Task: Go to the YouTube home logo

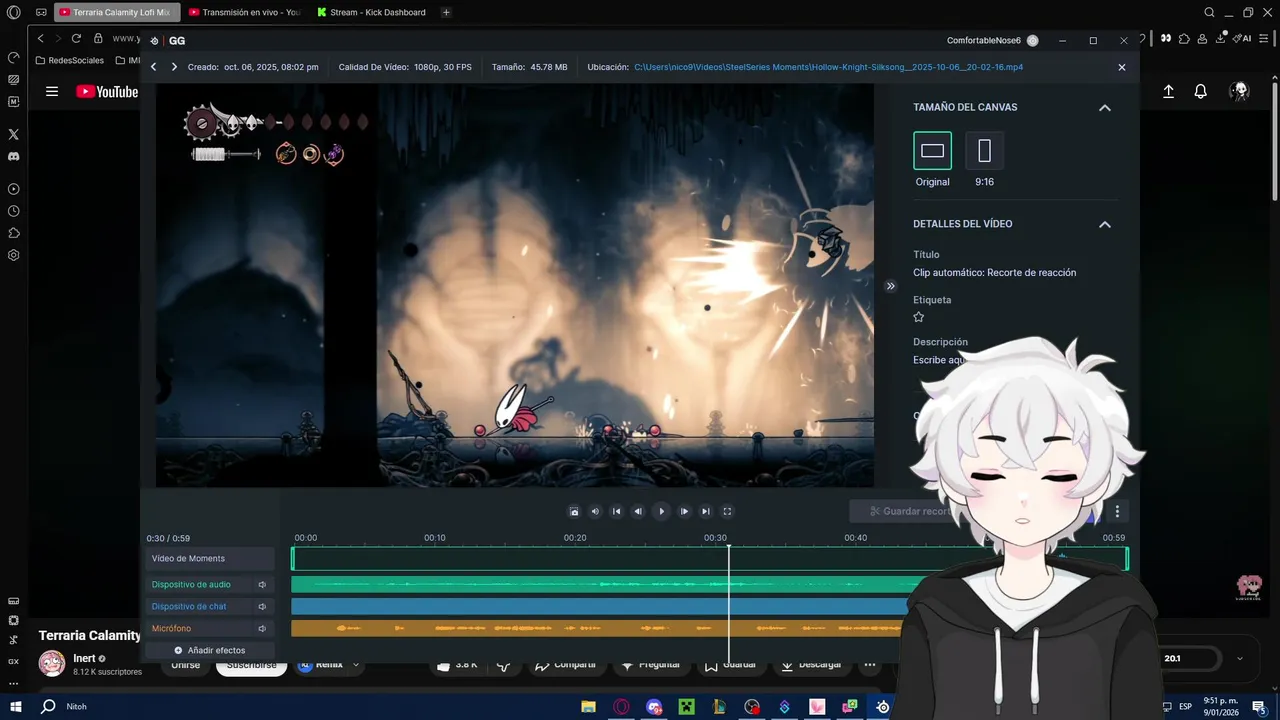Action: [107, 92]
